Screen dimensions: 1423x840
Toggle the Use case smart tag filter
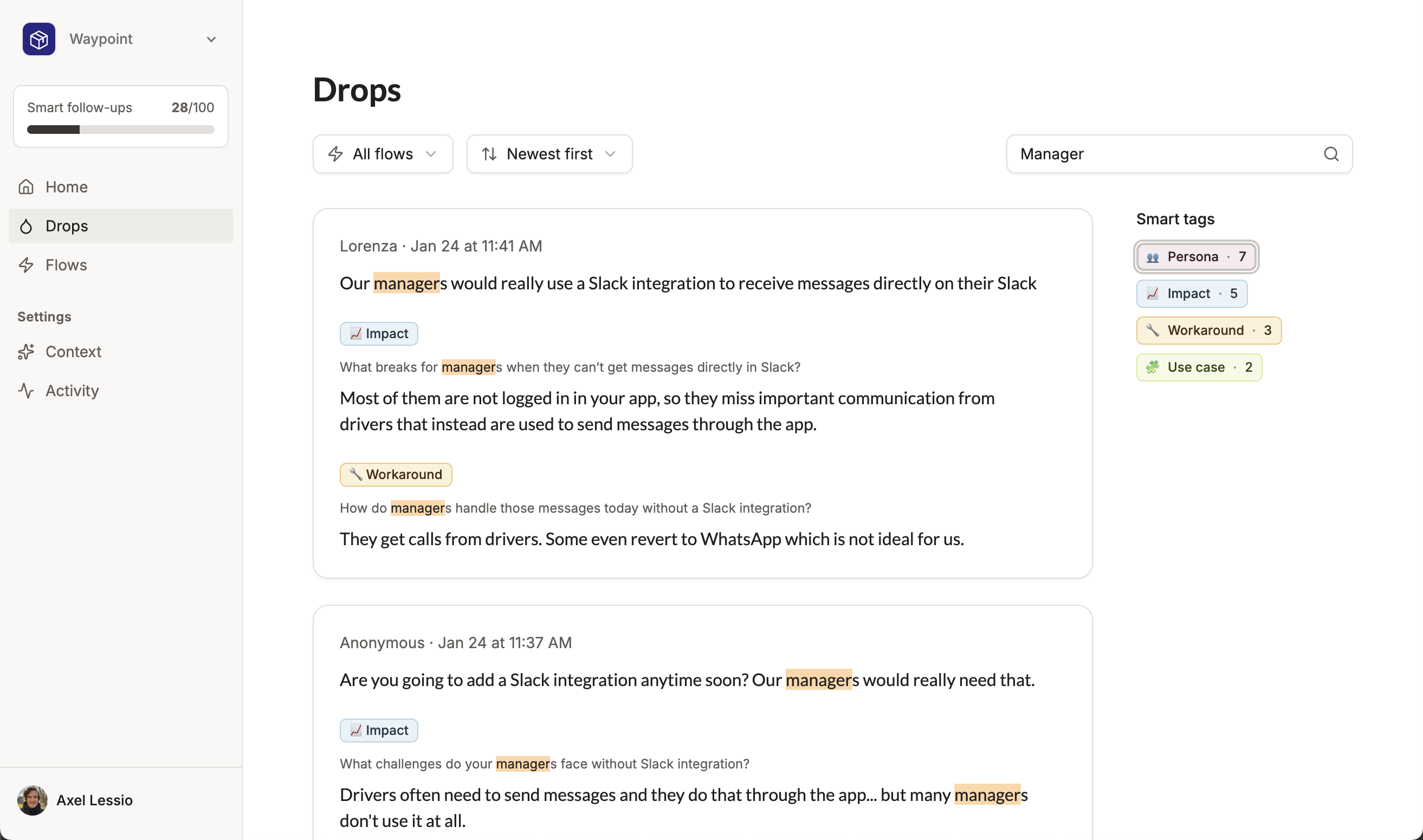1198,367
